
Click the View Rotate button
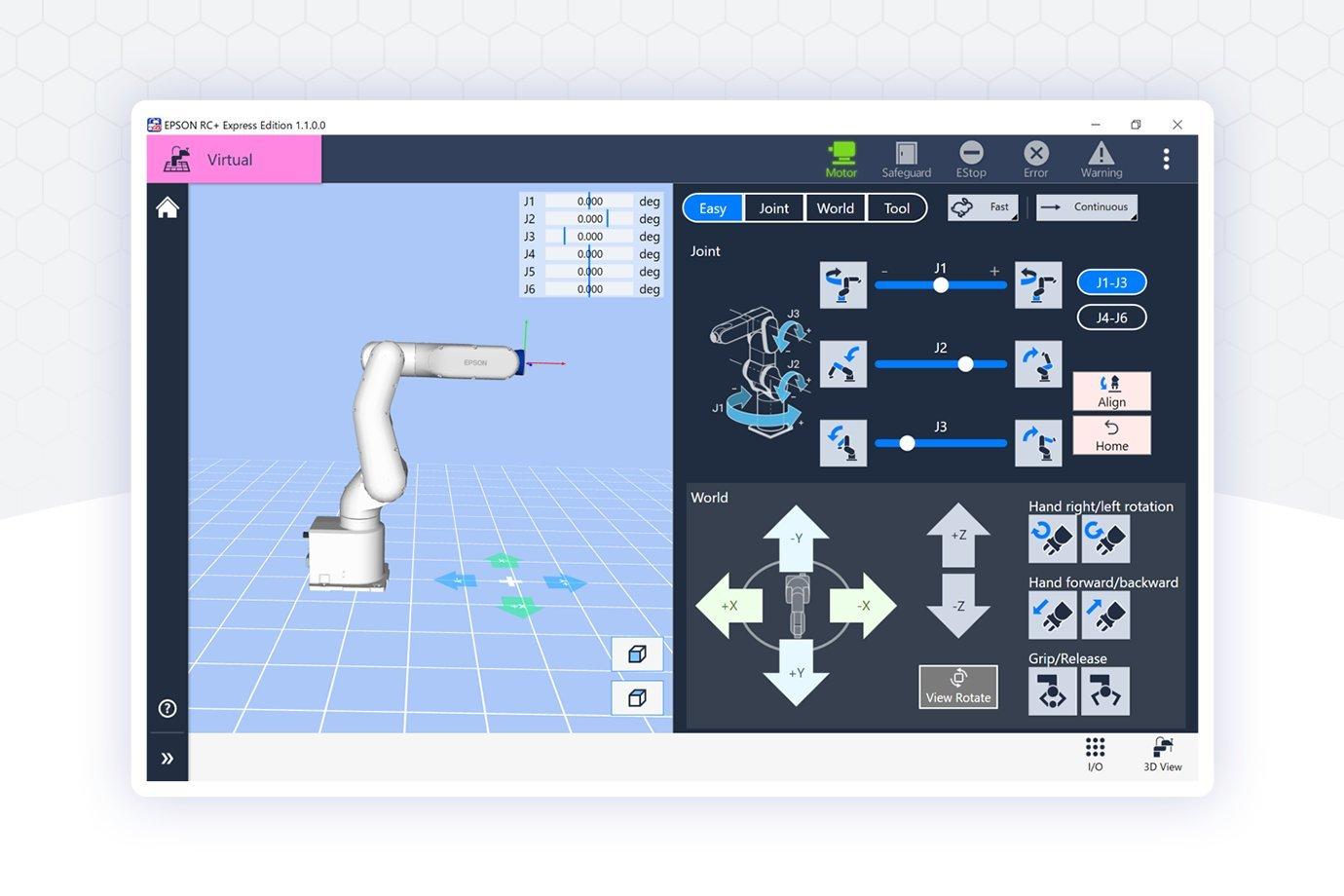[x=958, y=687]
